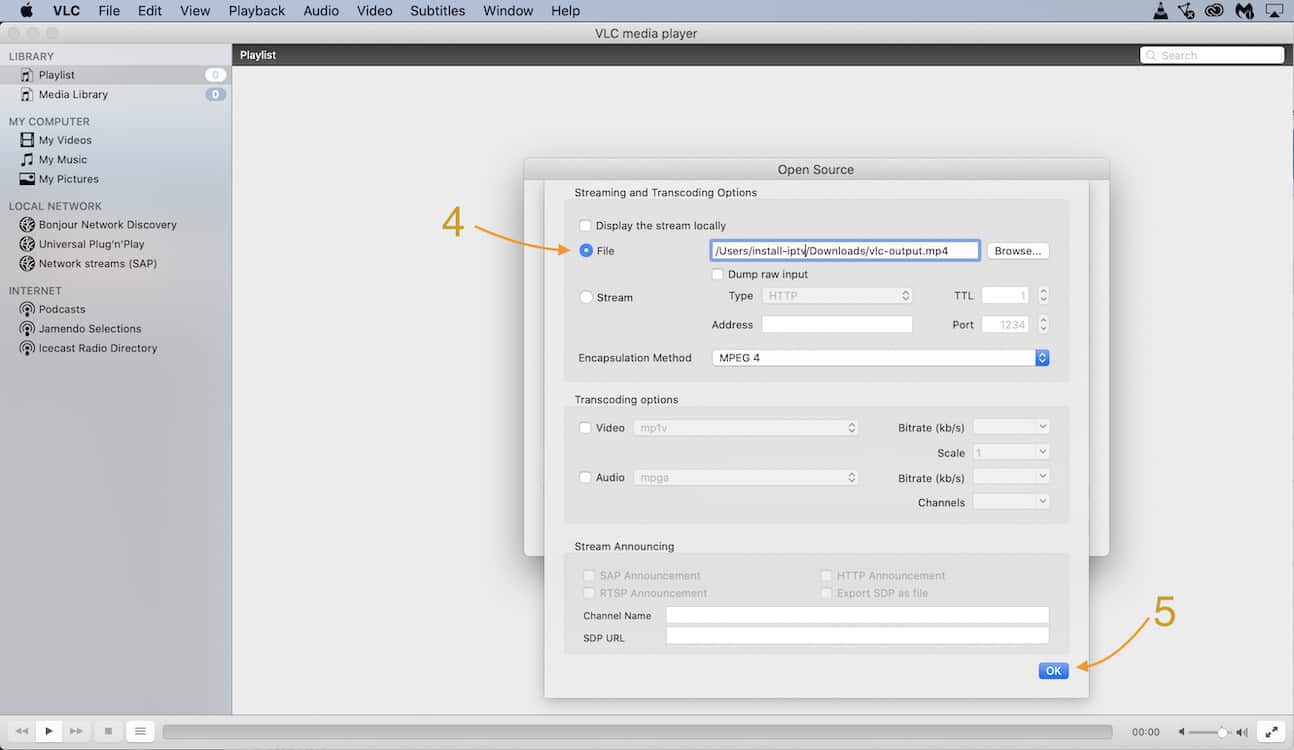1294x750 pixels.
Task: Open the Playback menu
Action: coord(256,11)
